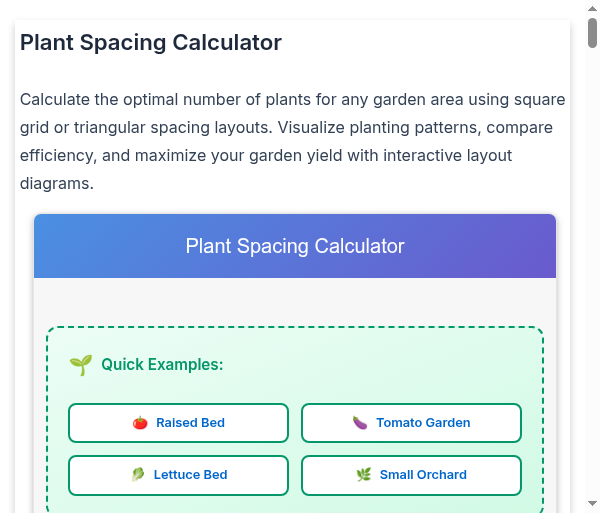The width and height of the screenshot is (600, 513).
Task: Click the herb leaf icon on Small Orchard
Action: pos(364,474)
